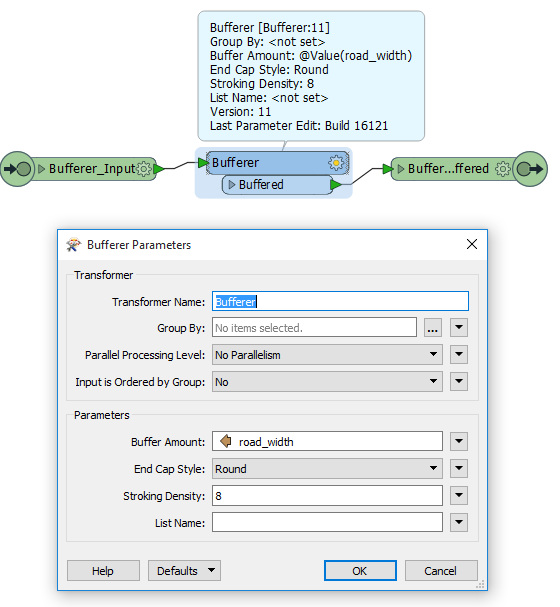Confirm with the OK button
The height and width of the screenshot is (607, 560).
tap(360, 571)
